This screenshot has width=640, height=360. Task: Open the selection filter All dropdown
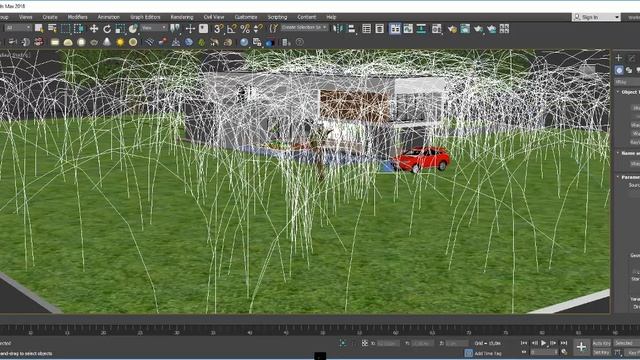pos(18,28)
